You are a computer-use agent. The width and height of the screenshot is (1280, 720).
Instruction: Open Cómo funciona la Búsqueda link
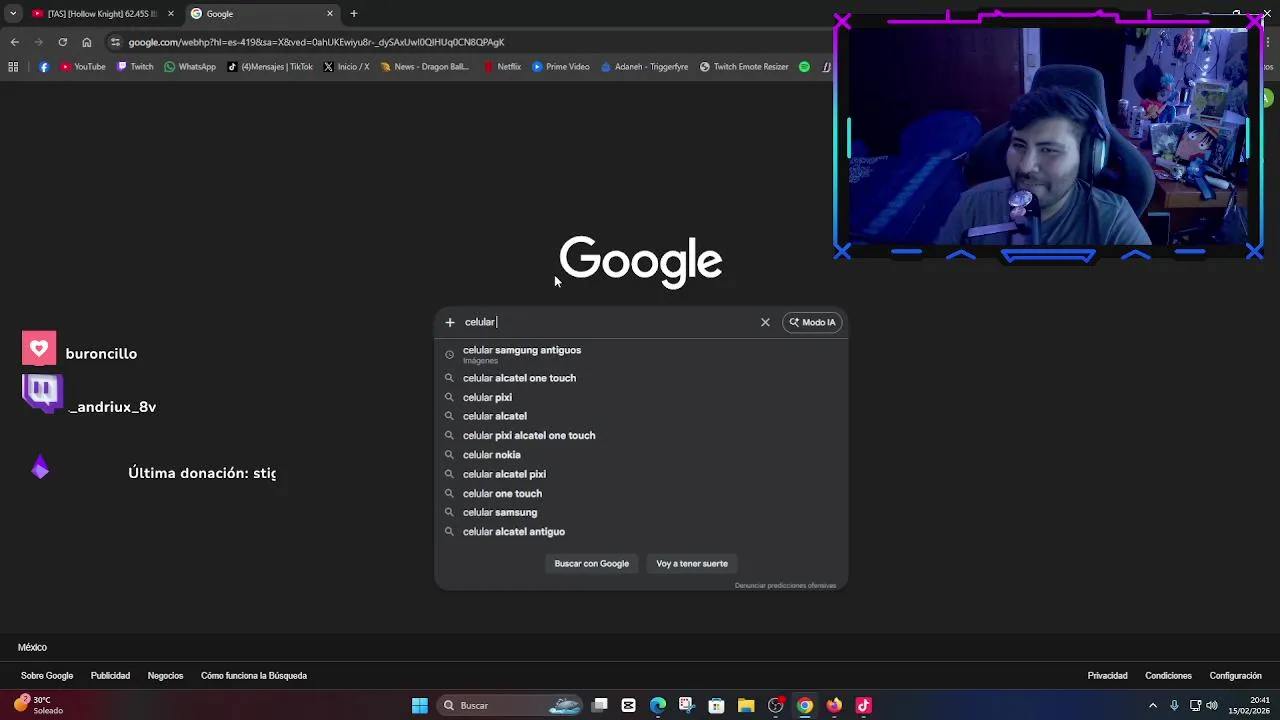(x=254, y=676)
